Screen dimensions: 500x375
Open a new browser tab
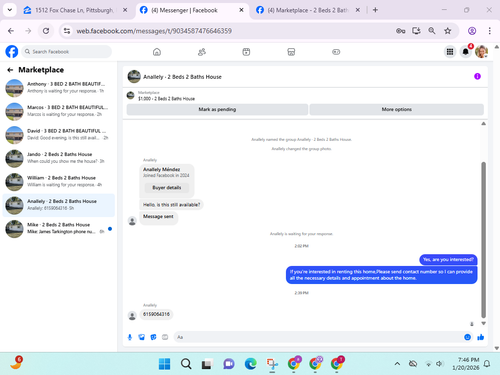(x=375, y=10)
